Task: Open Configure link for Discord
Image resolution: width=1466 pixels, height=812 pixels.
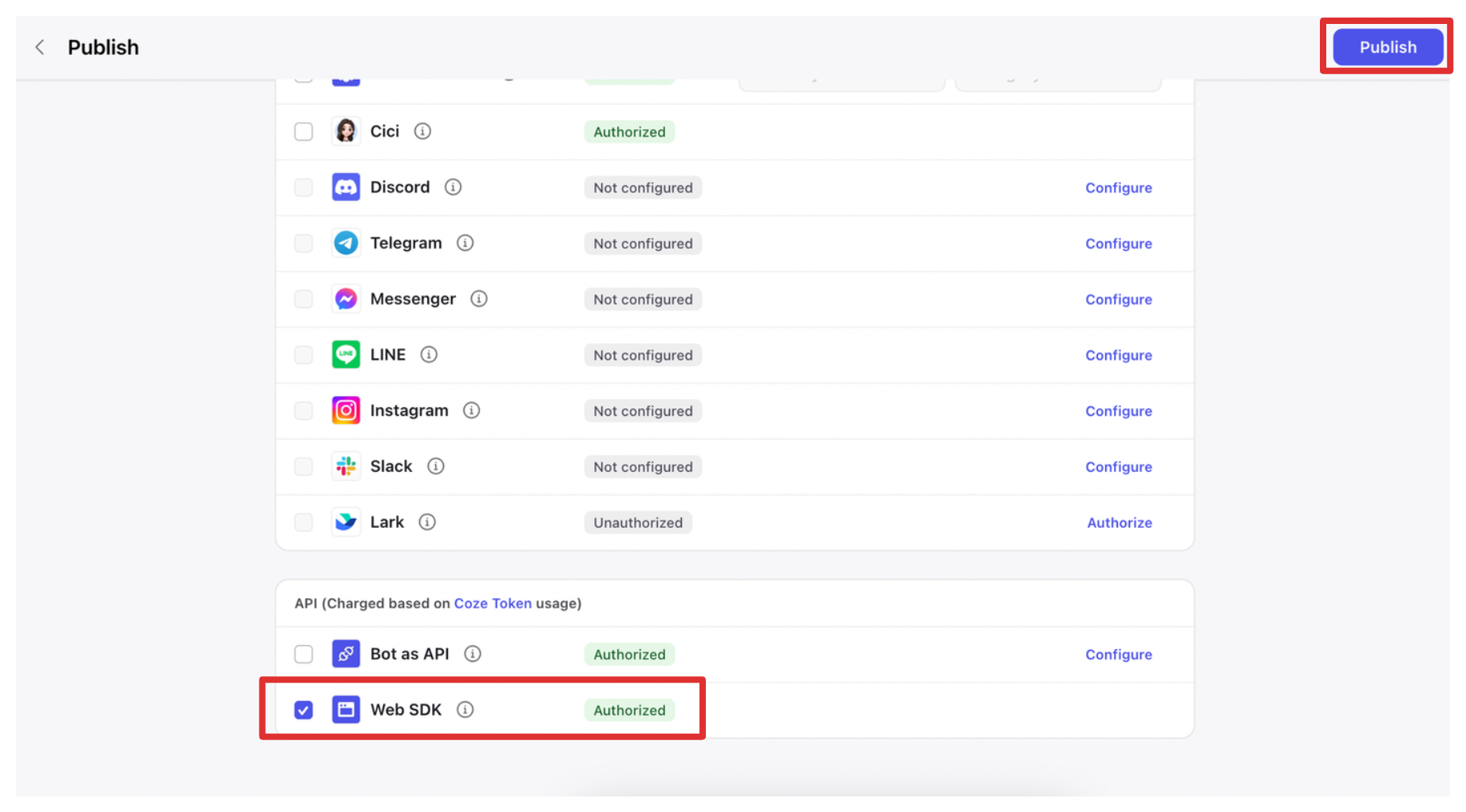Action: [x=1118, y=188]
